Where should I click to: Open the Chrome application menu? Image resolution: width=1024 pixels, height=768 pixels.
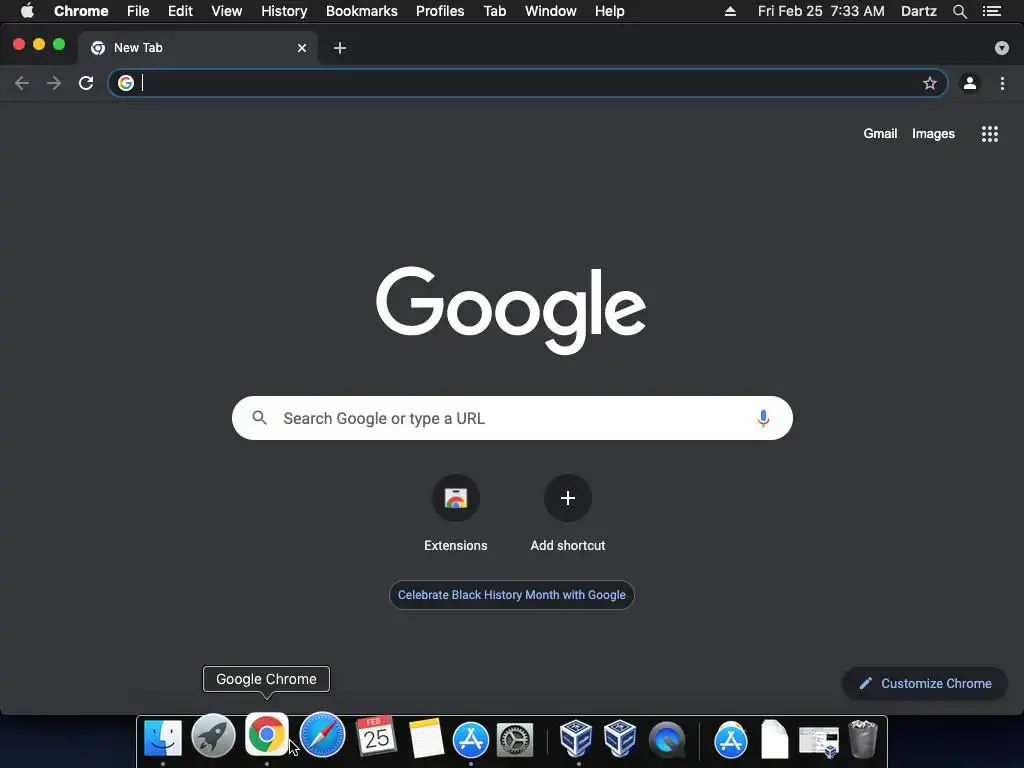pyautogui.click(x=81, y=11)
